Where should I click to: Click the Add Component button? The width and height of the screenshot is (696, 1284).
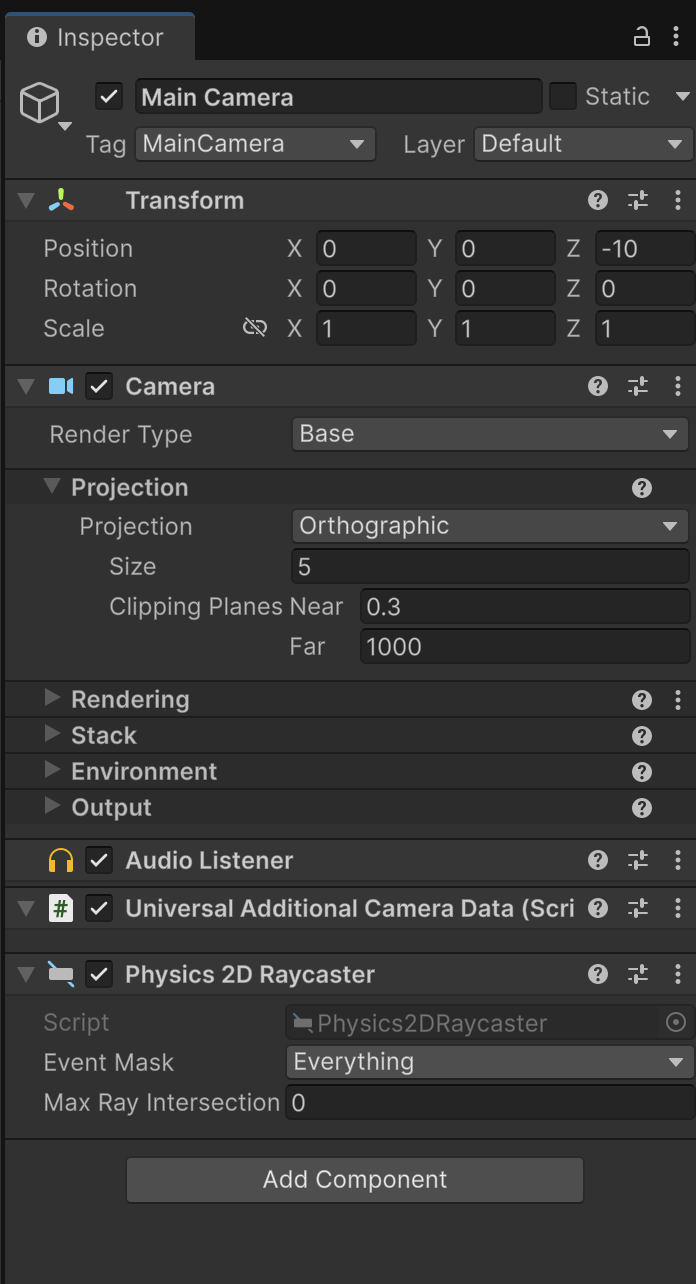coord(355,1180)
